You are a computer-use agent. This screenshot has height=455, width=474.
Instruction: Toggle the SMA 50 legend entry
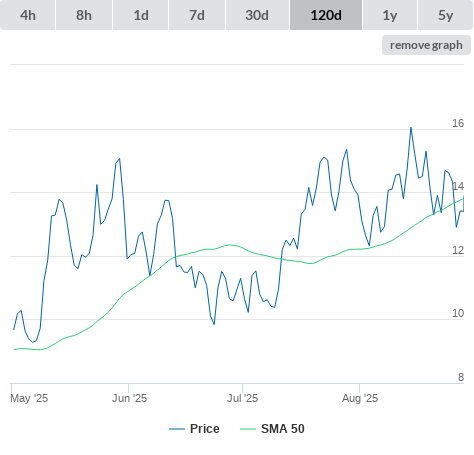[x=283, y=429]
